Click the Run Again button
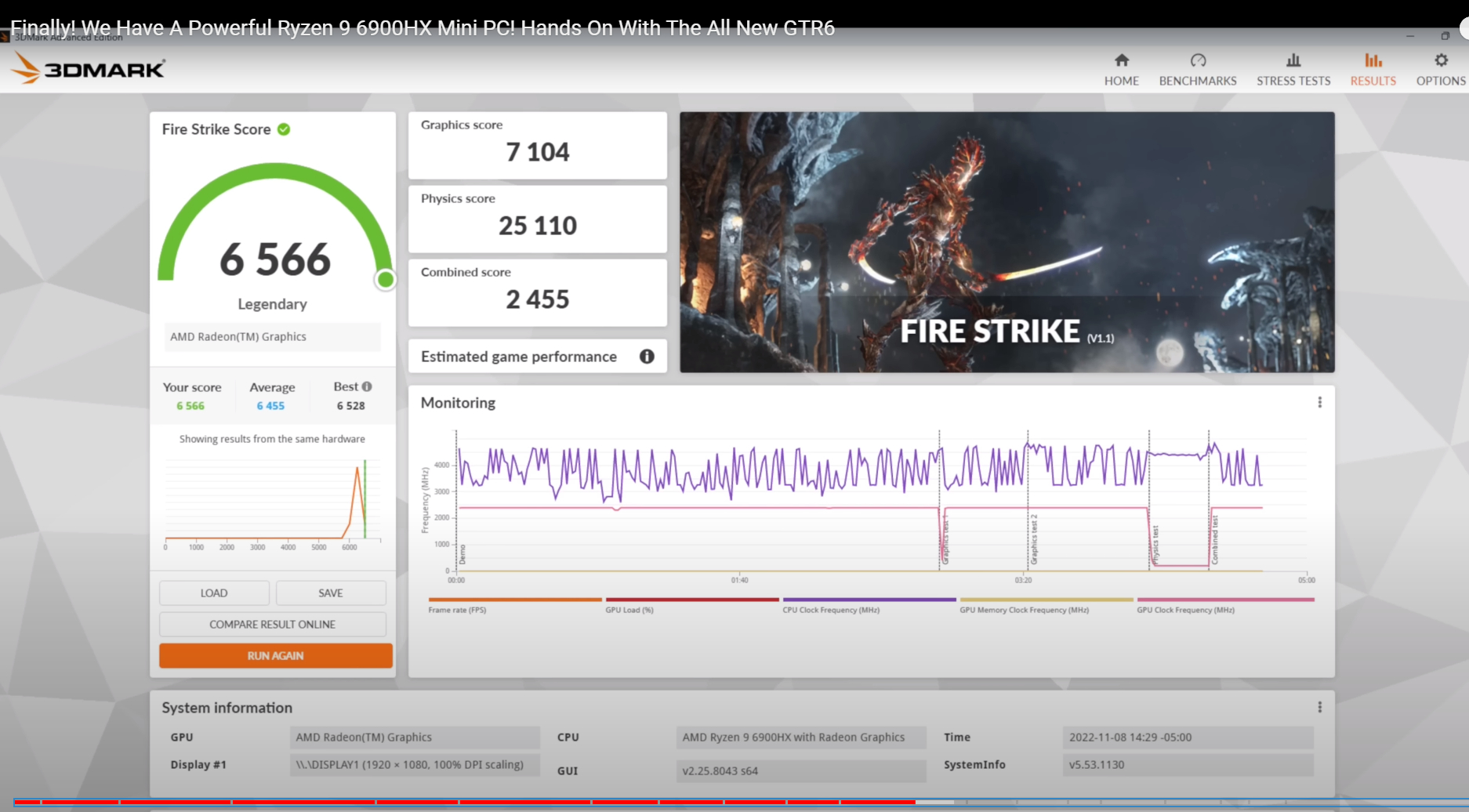Image resolution: width=1469 pixels, height=812 pixels. (x=276, y=656)
